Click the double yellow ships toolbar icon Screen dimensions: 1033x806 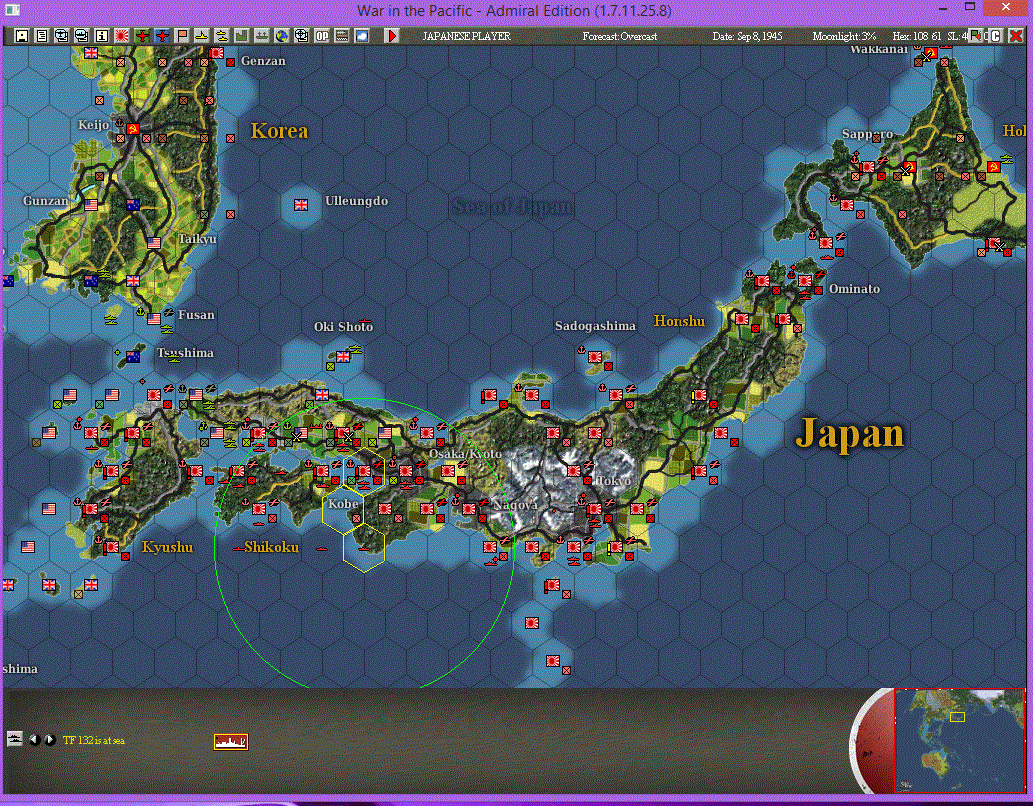point(222,36)
